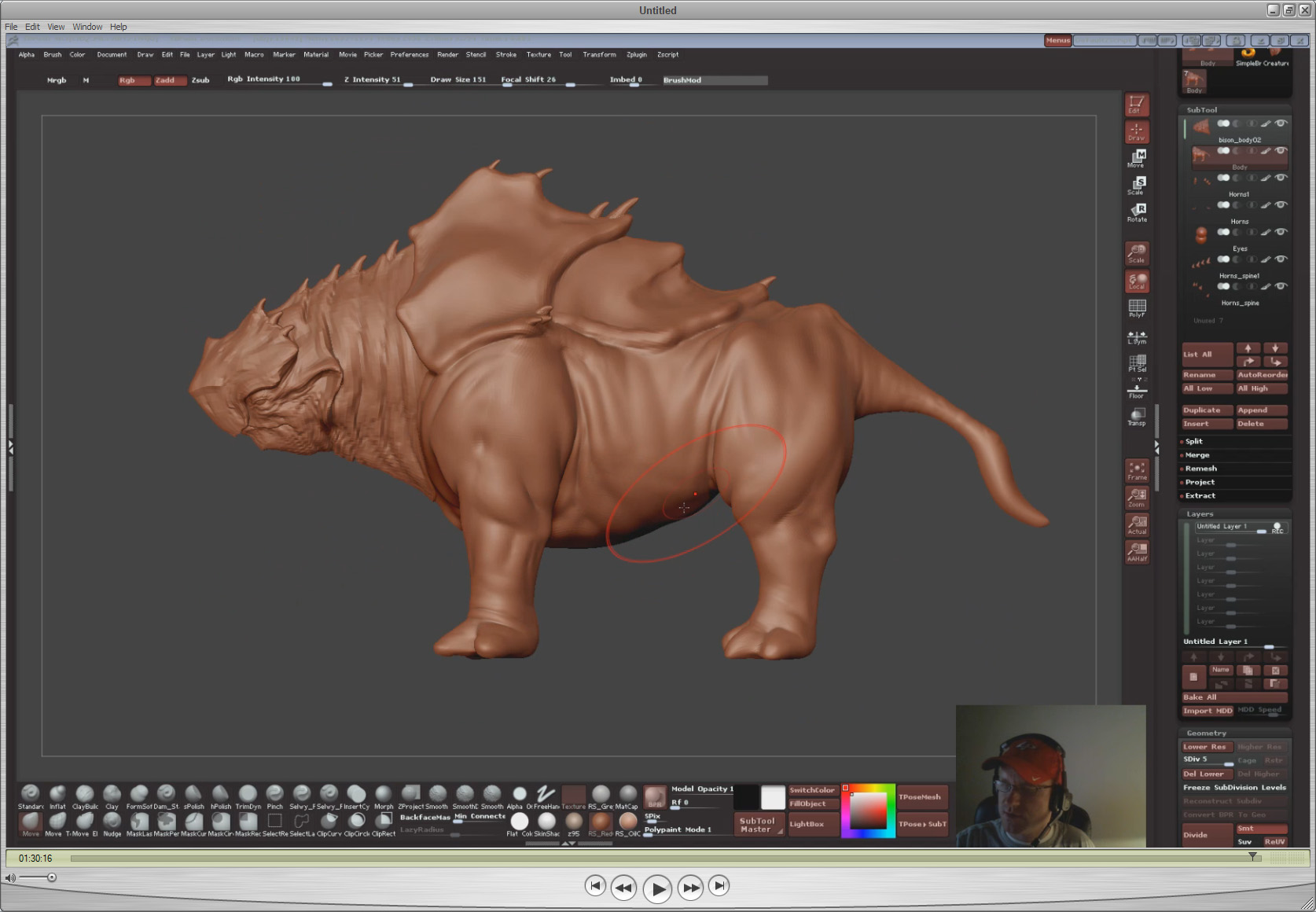Activate the Draw mode button
The image size is (1316, 912).
click(x=1136, y=131)
